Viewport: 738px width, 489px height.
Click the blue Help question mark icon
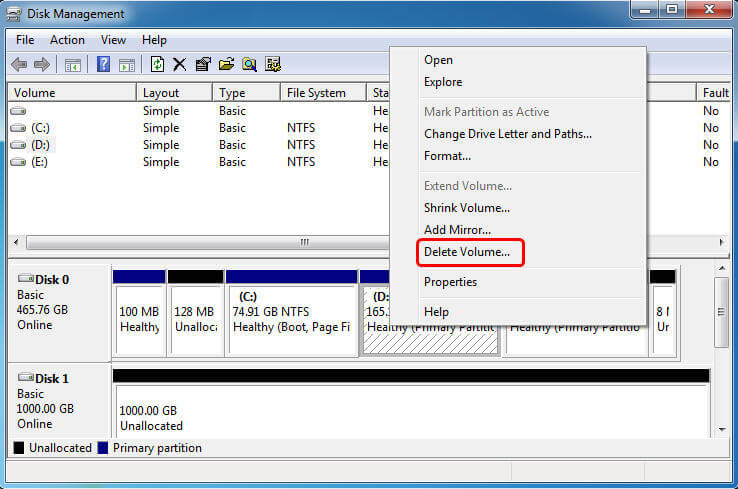[103, 65]
